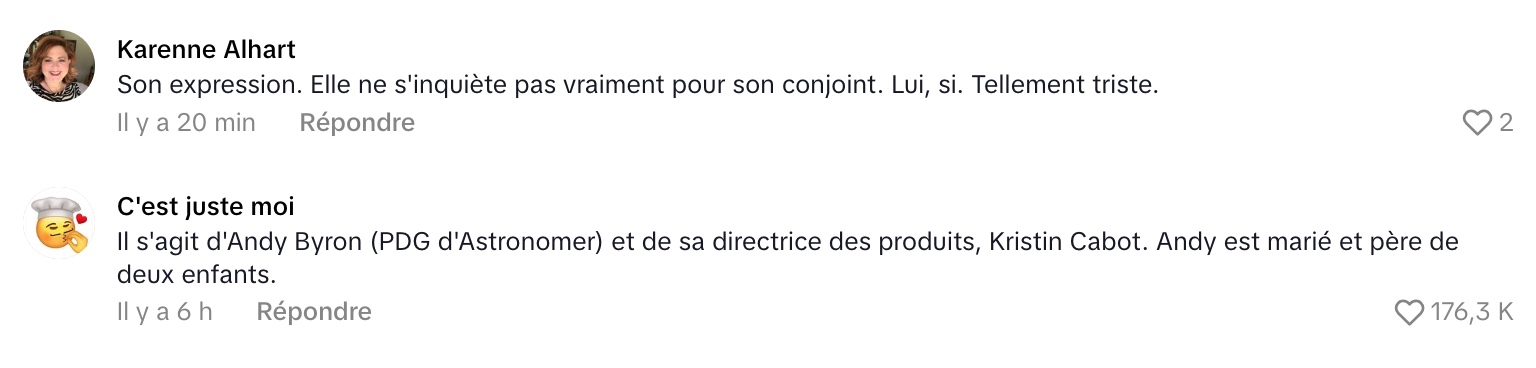The height and width of the screenshot is (368, 1536).
Task: Click the username C'est juste moi
Action: pyautogui.click(x=206, y=207)
